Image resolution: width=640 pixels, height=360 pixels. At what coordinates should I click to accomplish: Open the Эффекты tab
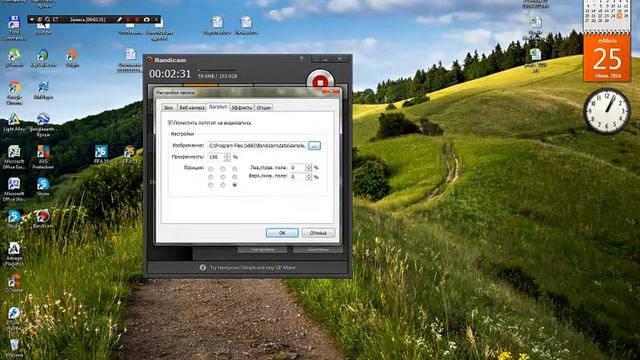point(242,108)
